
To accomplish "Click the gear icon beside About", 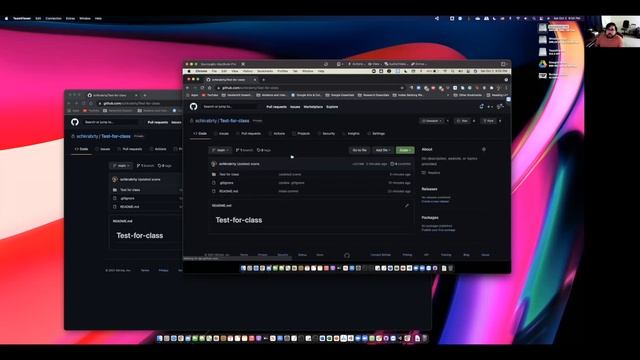I will (484, 149).
